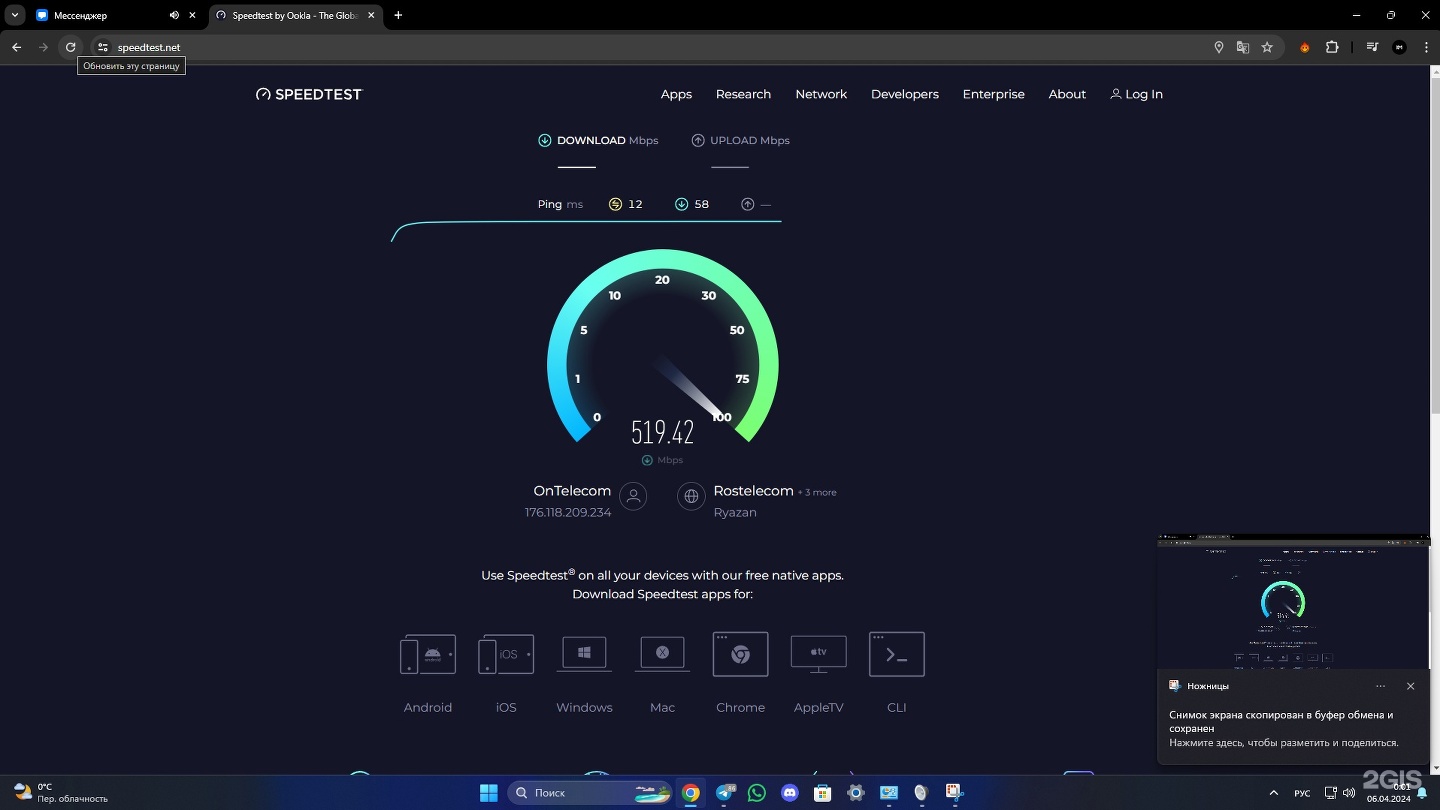Click the globe icon next to Rostelecom
The width and height of the screenshot is (1440, 810).
point(691,496)
